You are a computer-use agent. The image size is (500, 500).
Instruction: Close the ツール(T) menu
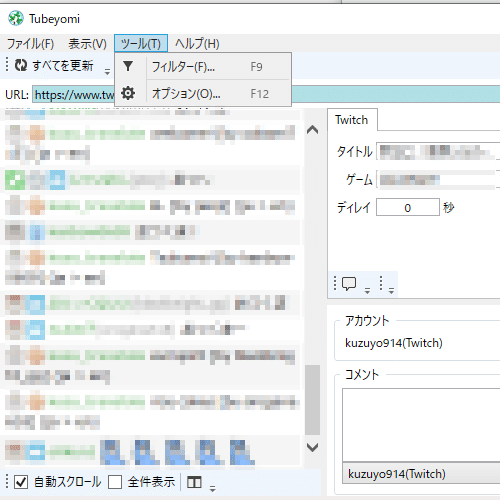141,43
